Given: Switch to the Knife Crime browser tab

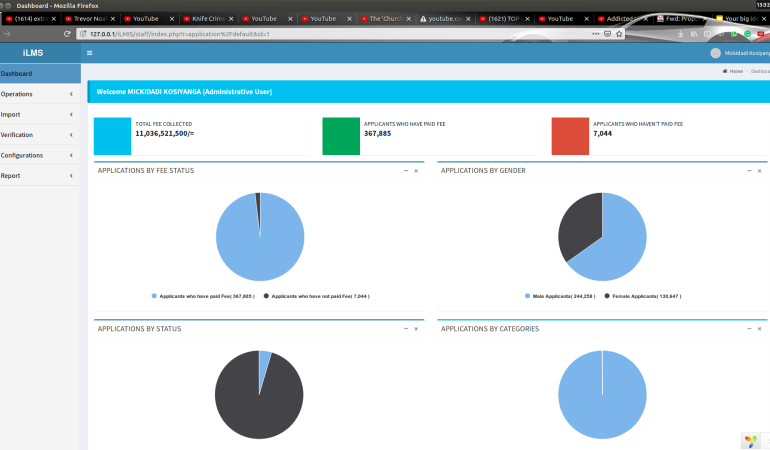Looking at the screenshot, I should coord(207,19).
